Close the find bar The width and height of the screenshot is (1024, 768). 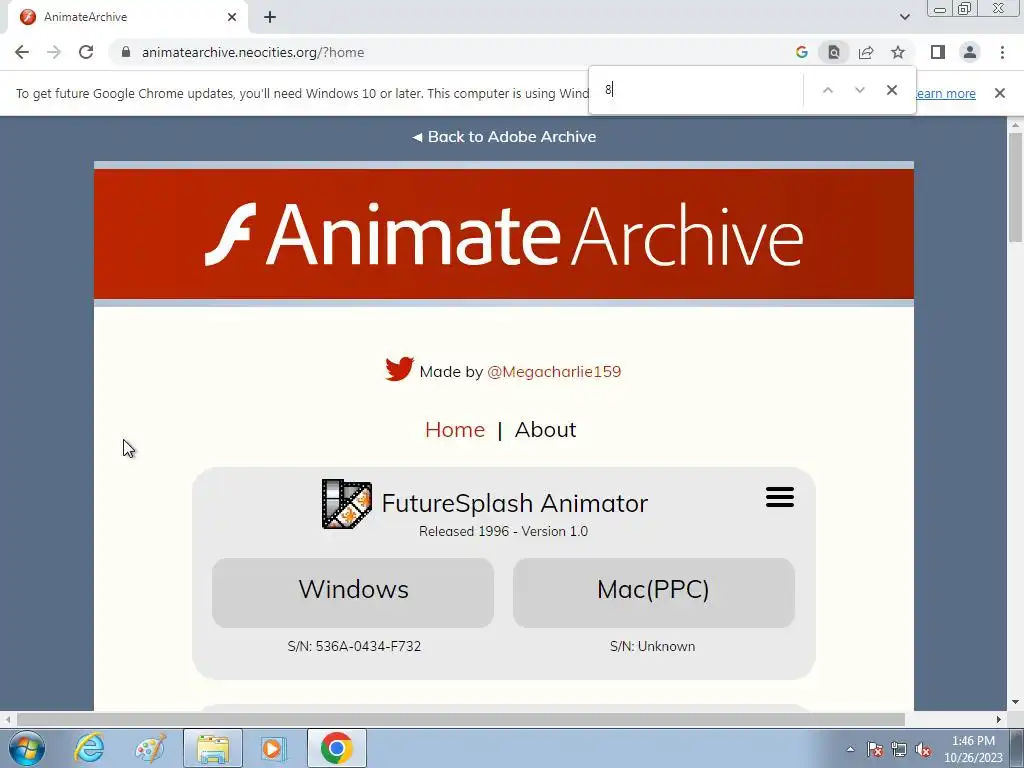891,90
